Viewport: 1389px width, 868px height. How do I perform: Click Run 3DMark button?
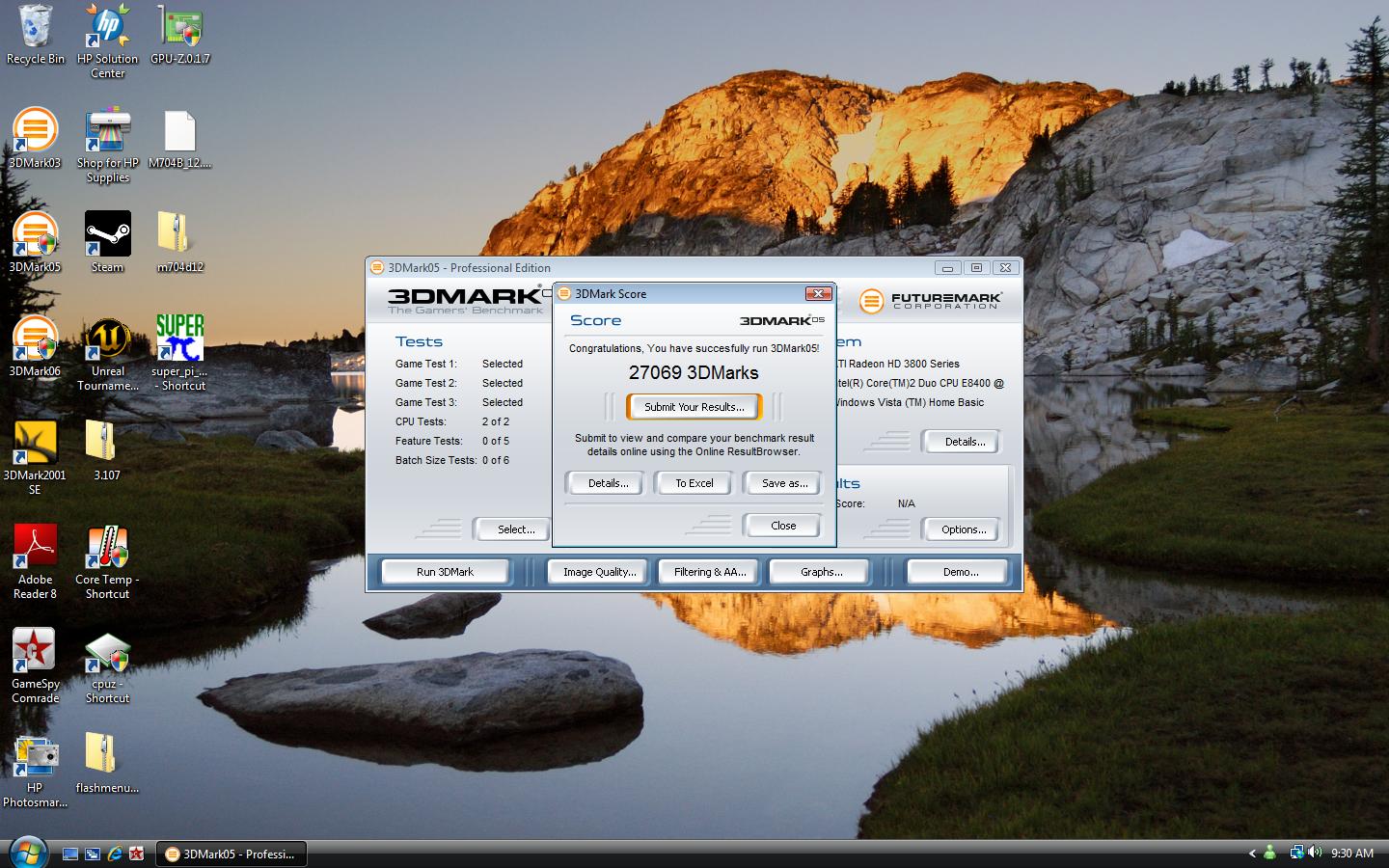pyautogui.click(x=445, y=572)
